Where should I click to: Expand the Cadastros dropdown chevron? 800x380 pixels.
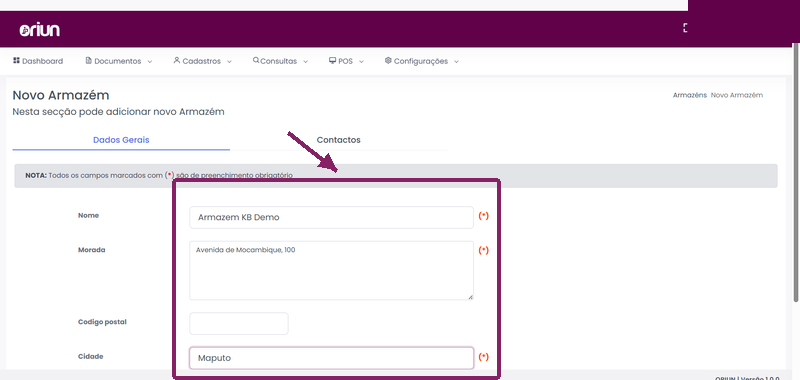pos(229,62)
